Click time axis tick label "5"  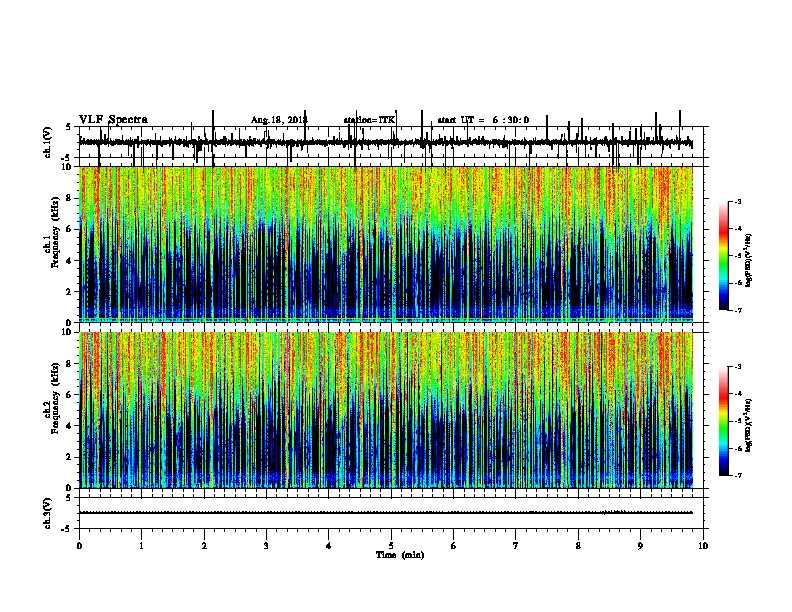[391, 546]
